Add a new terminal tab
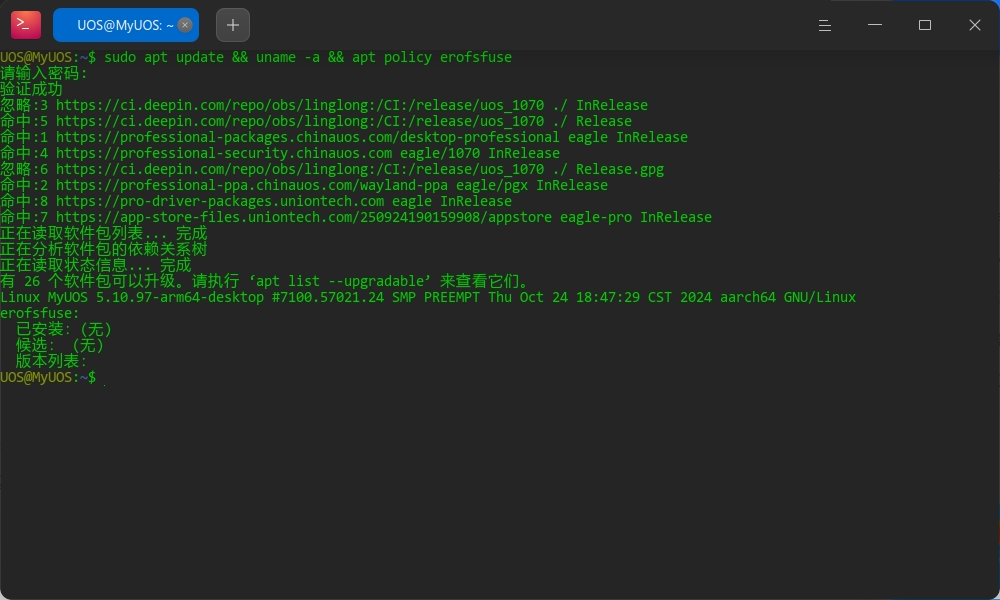 pyautogui.click(x=233, y=25)
